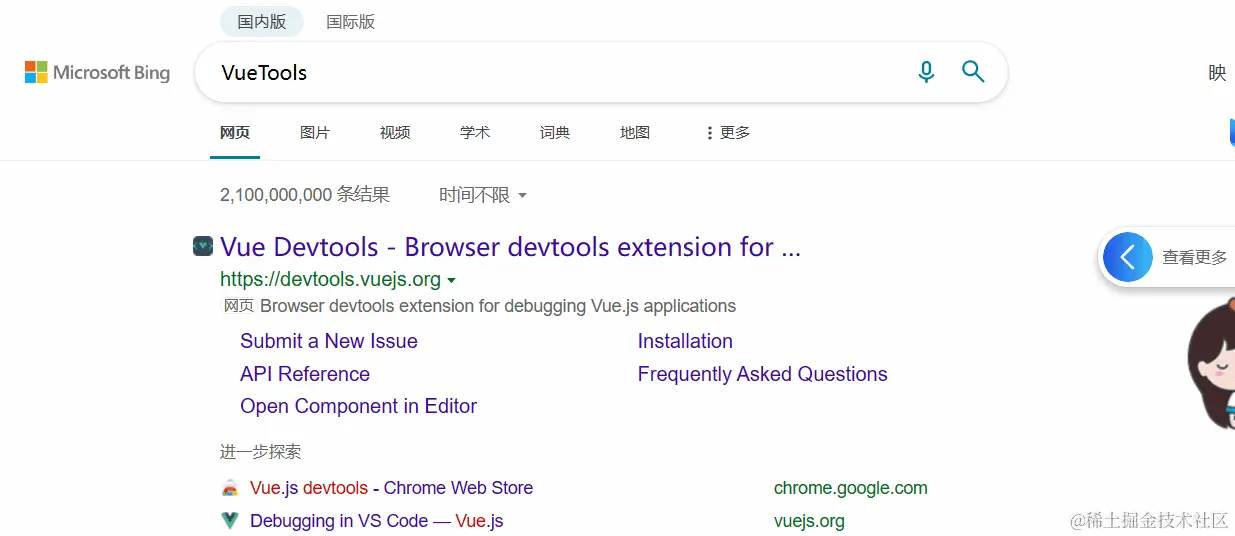Click the Browser devtools extension description text

(498, 306)
